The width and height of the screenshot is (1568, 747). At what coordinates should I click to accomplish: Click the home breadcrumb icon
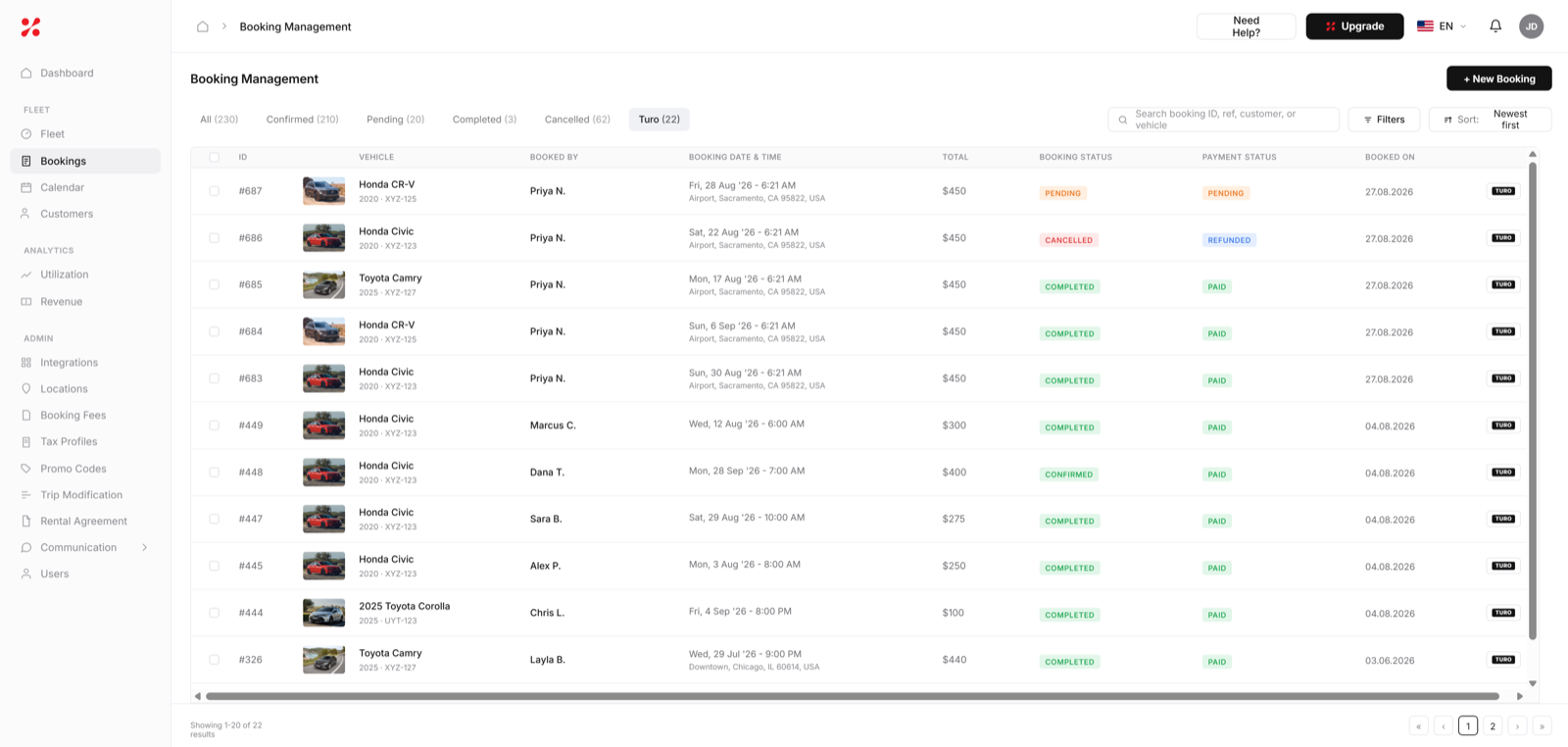point(203,26)
